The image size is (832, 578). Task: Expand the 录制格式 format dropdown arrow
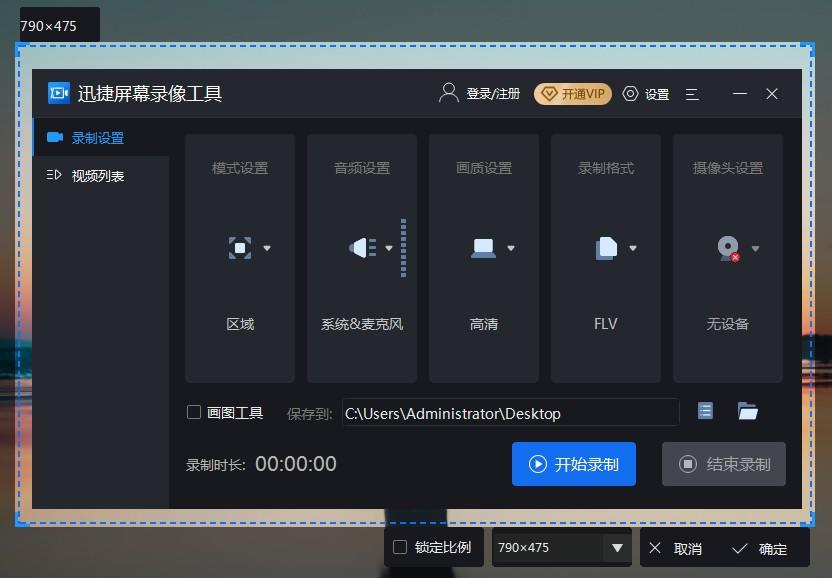pos(633,248)
